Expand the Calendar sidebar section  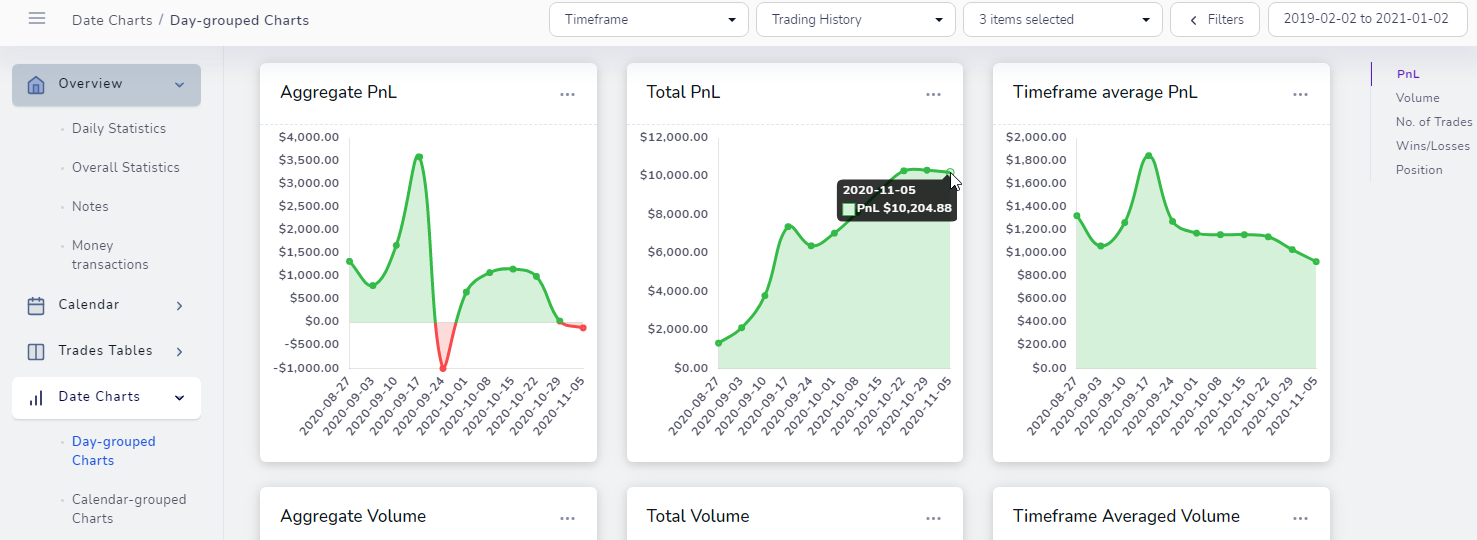[179, 306]
